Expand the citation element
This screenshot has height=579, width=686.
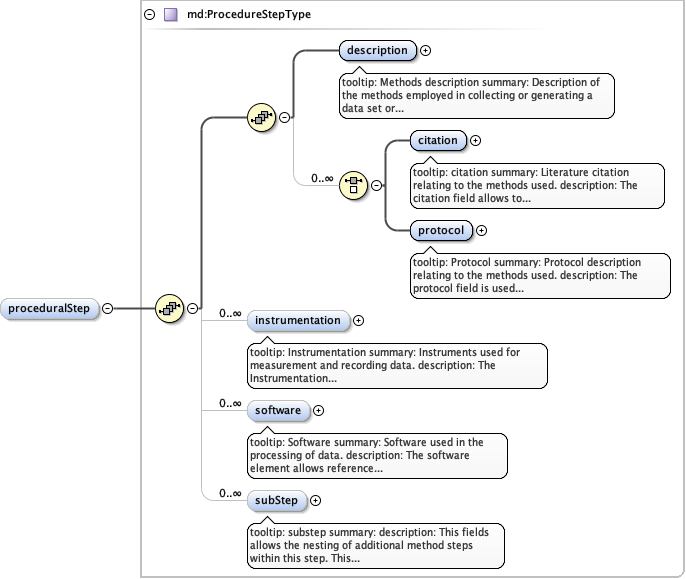tap(475, 141)
